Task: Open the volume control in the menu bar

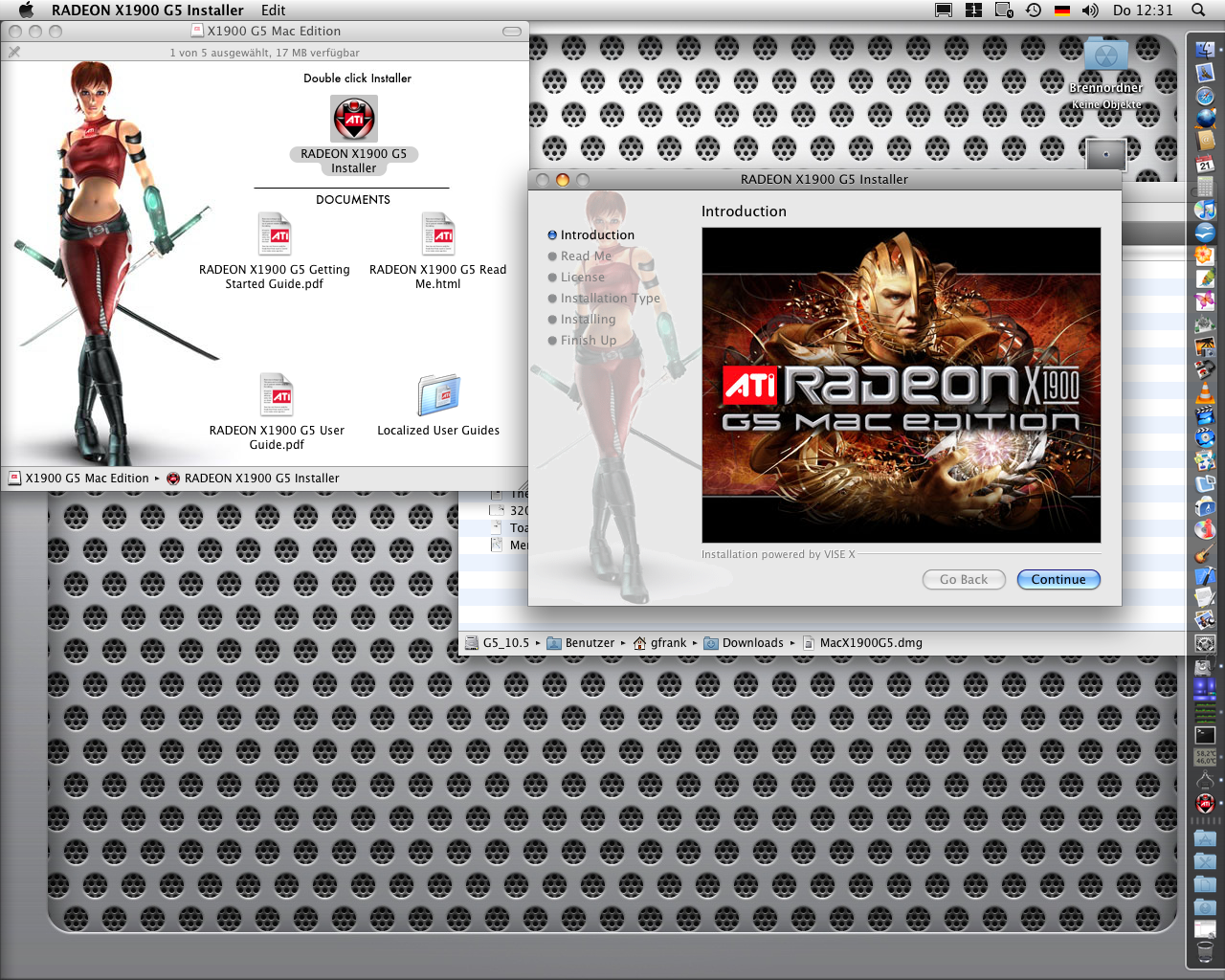Action: click(1090, 11)
